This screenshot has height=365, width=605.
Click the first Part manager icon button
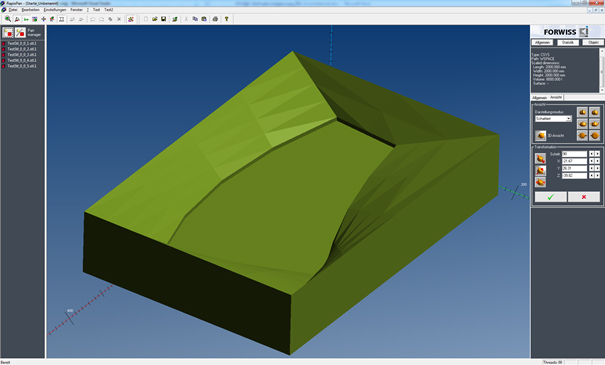click(x=8, y=33)
